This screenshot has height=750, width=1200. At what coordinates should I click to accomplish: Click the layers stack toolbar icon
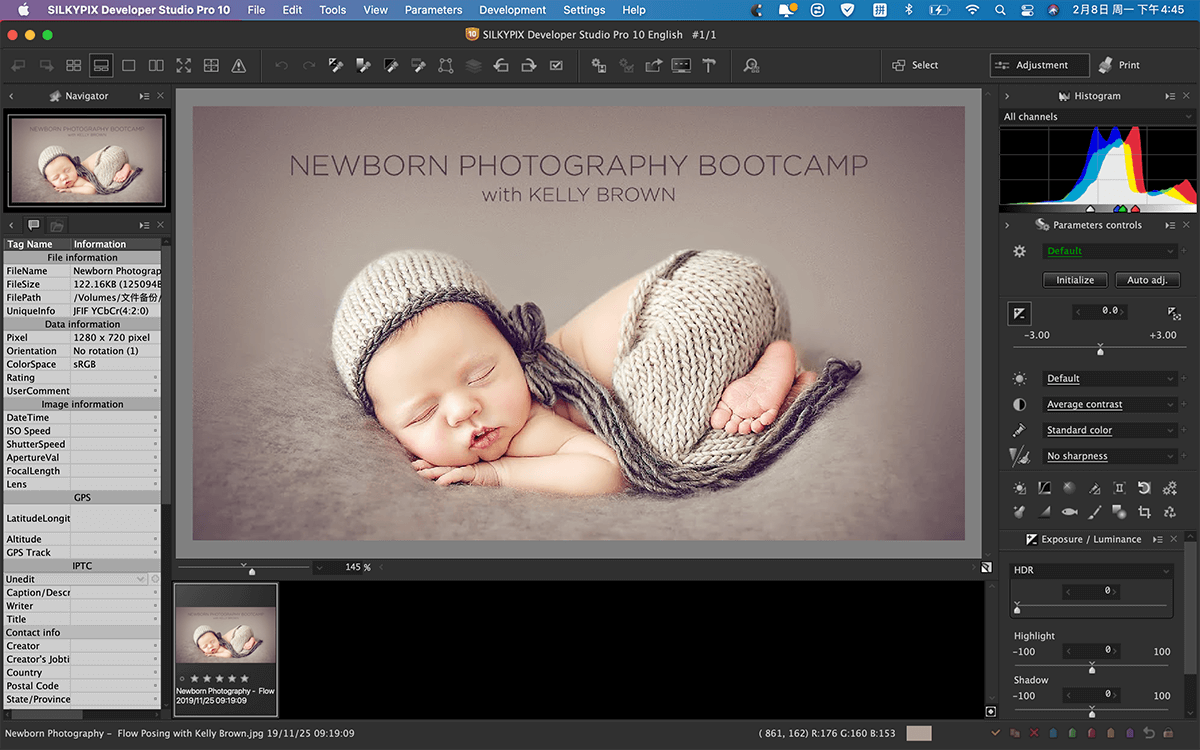[473, 66]
